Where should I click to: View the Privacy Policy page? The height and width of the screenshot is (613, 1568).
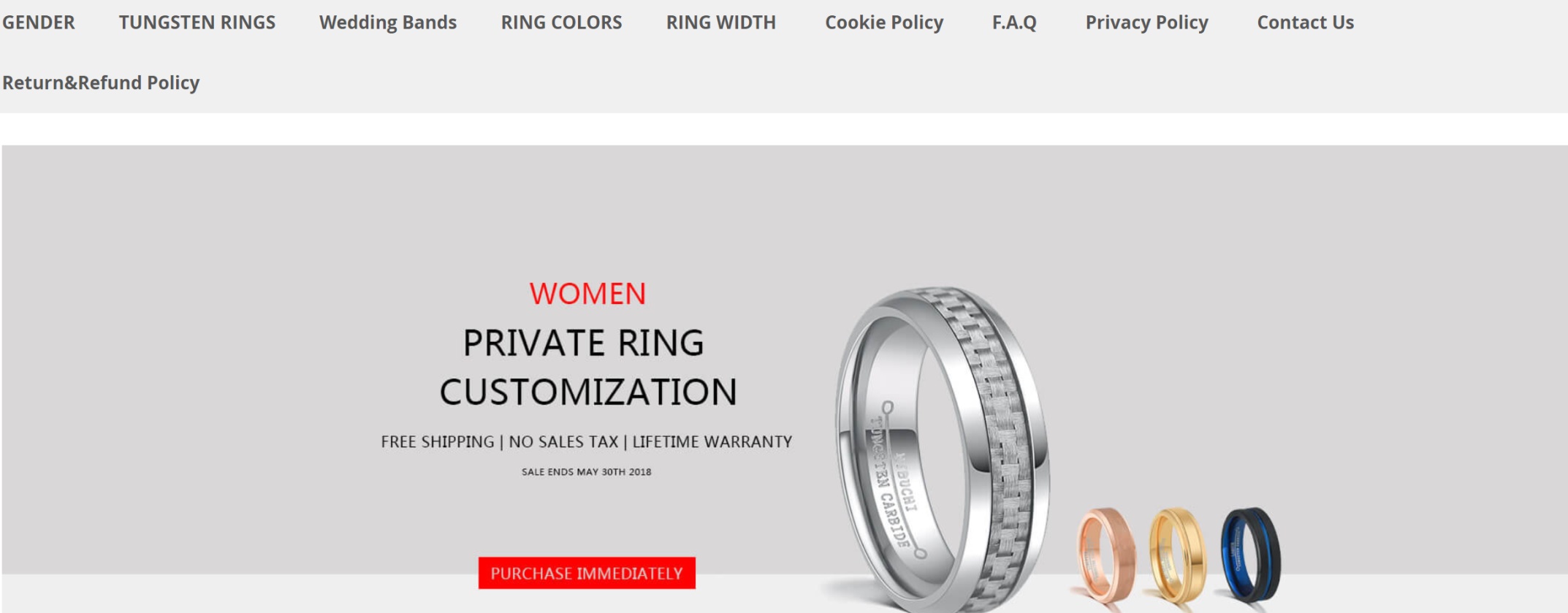[1146, 23]
